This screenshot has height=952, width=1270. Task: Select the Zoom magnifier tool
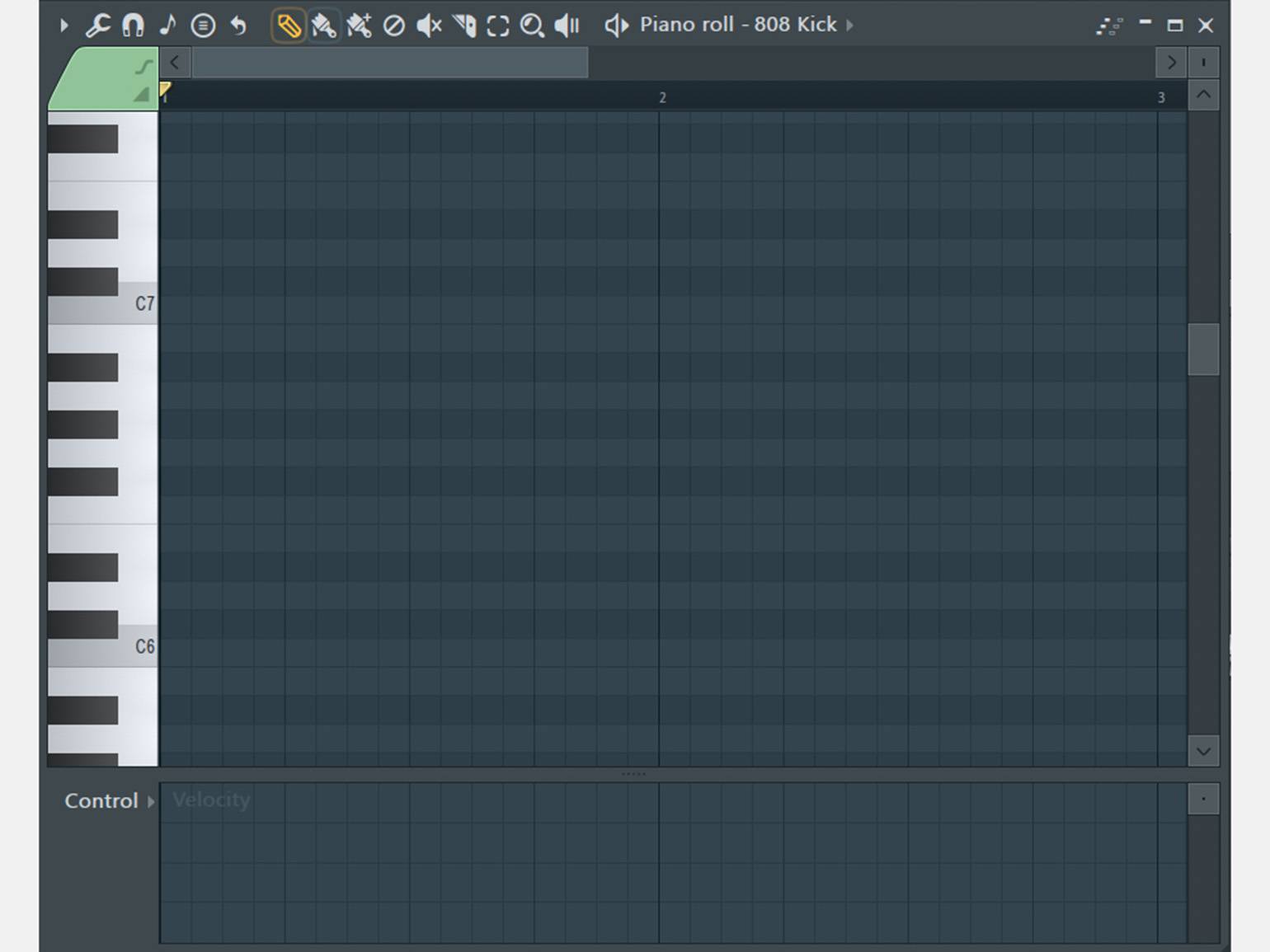(532, 26)
